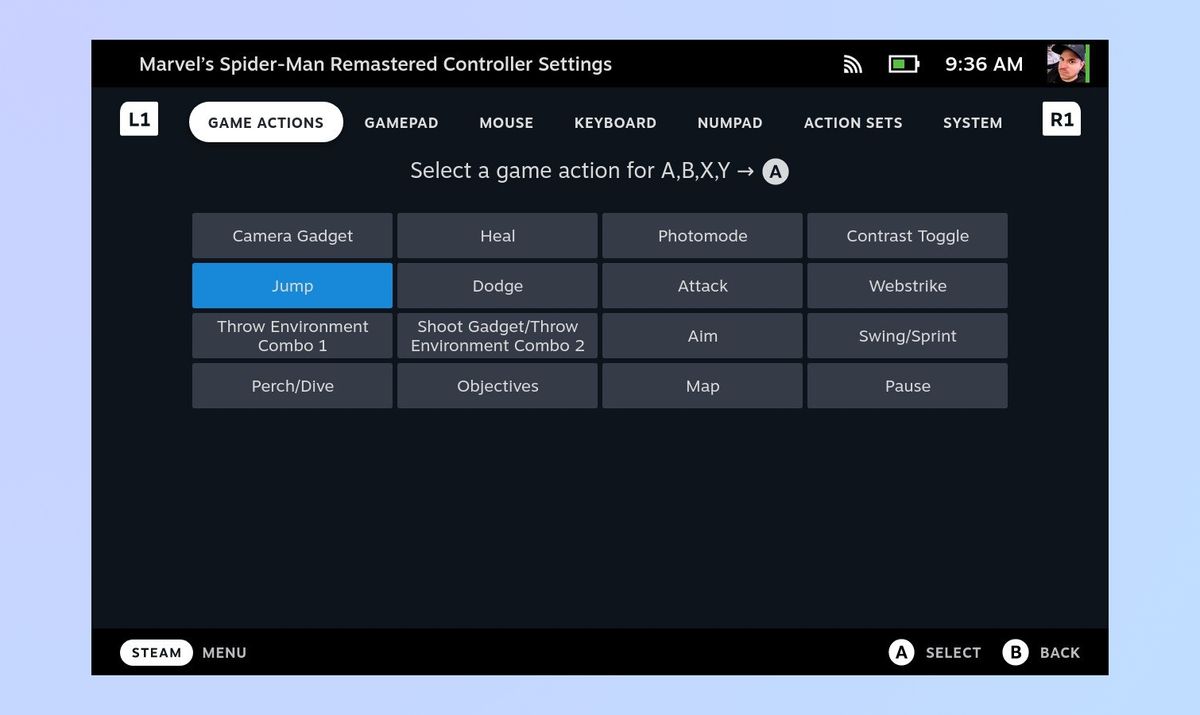Screen dimensions: 1200x715
Task: Switch to the ACTION SETS tab
Action: click(853, 122)
